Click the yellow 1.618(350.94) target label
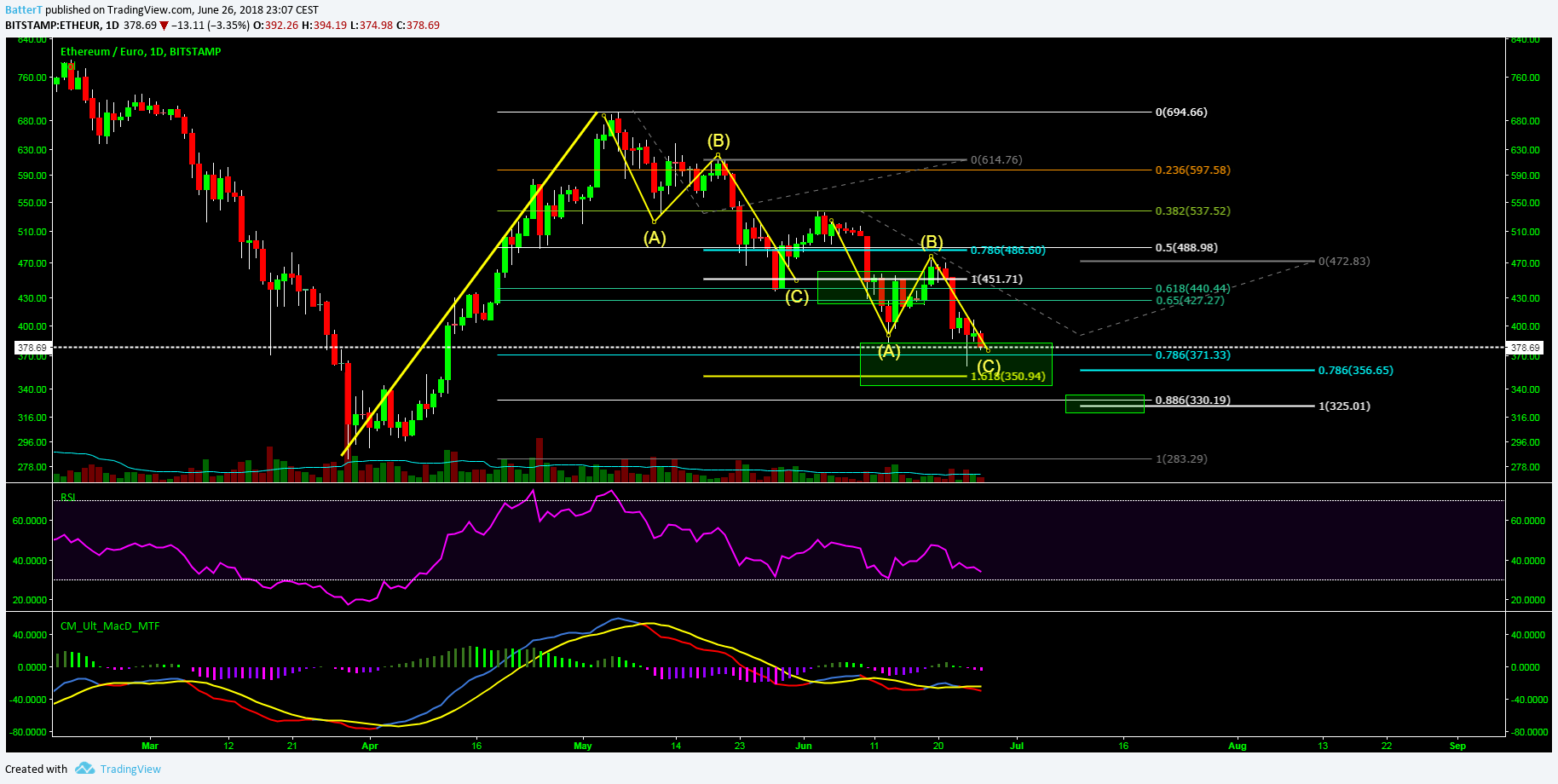Viewport: 1558px width, 784px height. point(1007,377)
